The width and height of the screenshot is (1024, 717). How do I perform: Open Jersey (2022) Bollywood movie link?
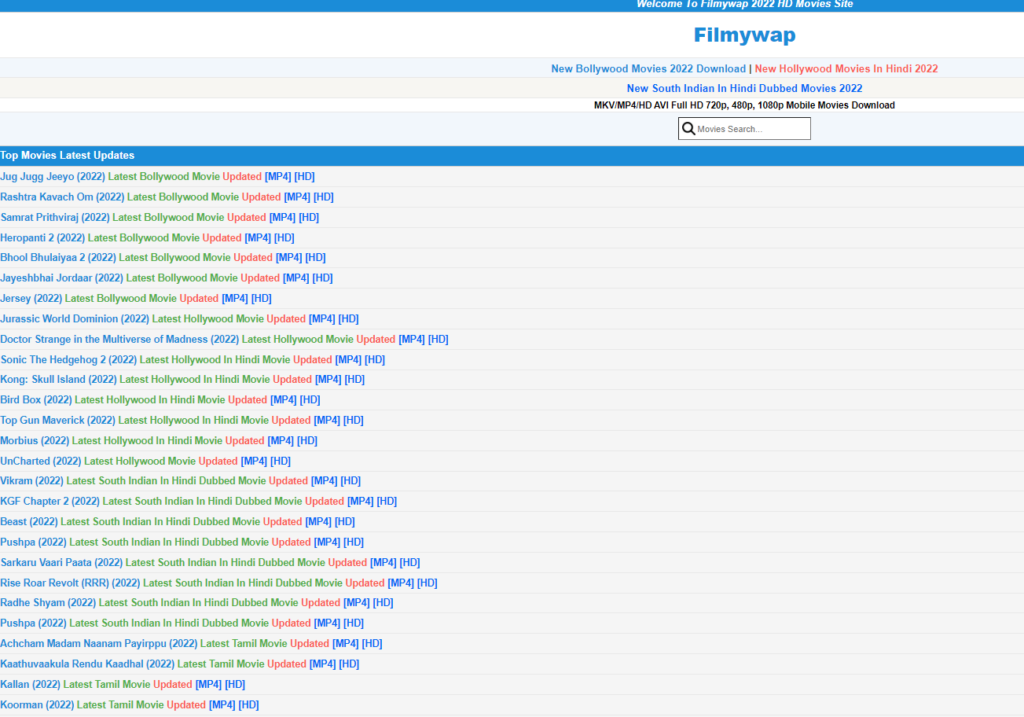(136, 298)
